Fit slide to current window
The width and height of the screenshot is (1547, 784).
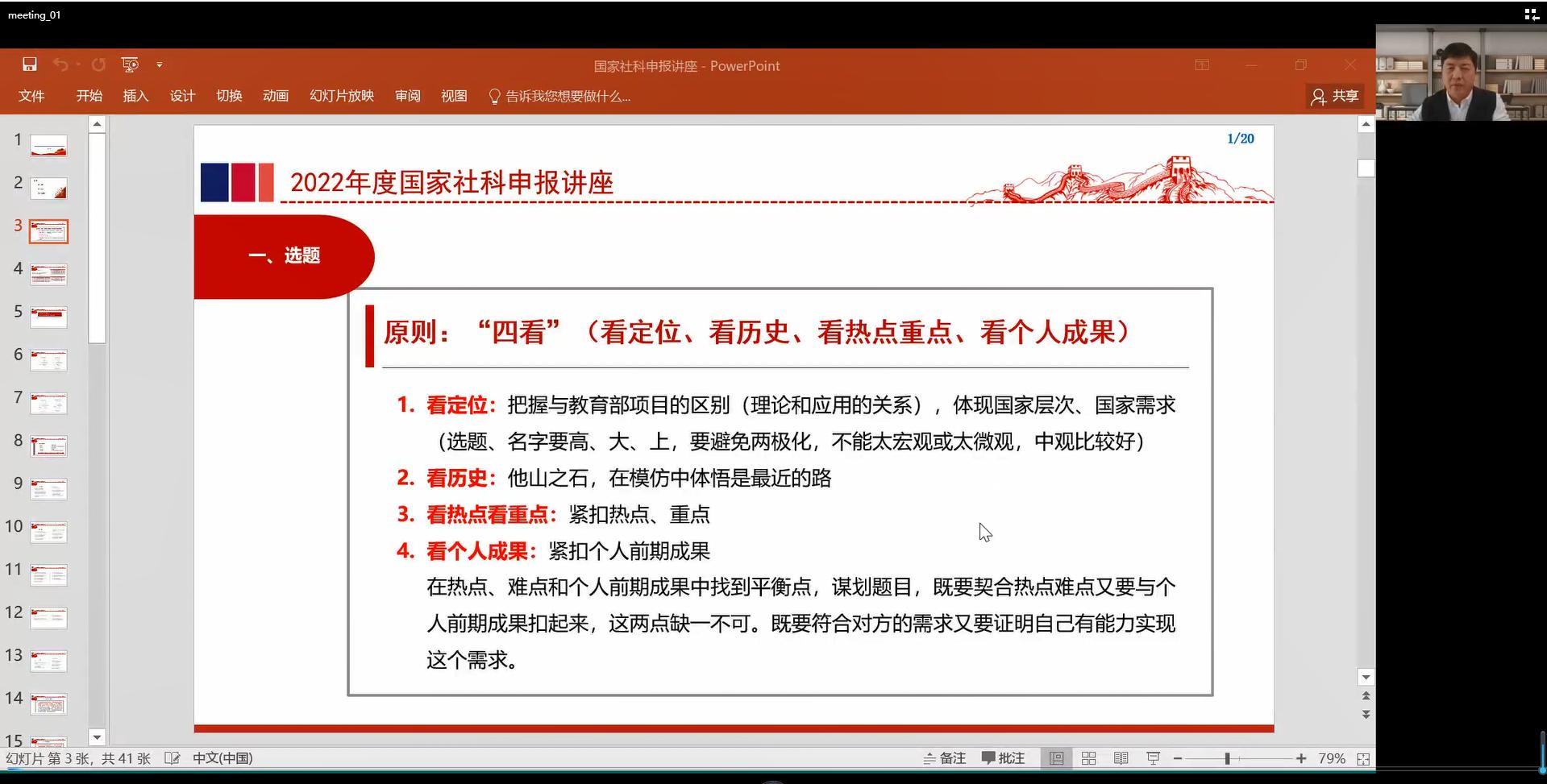point(1363,758)
